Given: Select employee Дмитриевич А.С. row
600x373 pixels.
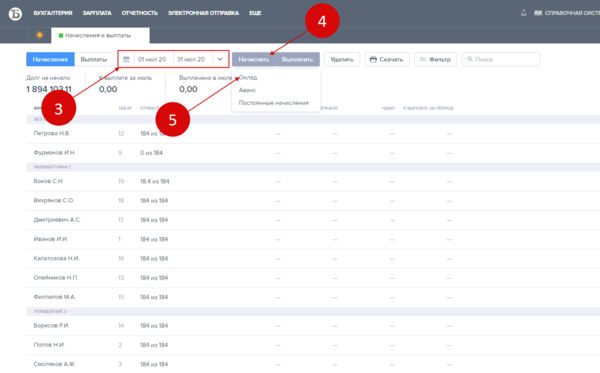Looking at the screenshot, I should (313, 220).
